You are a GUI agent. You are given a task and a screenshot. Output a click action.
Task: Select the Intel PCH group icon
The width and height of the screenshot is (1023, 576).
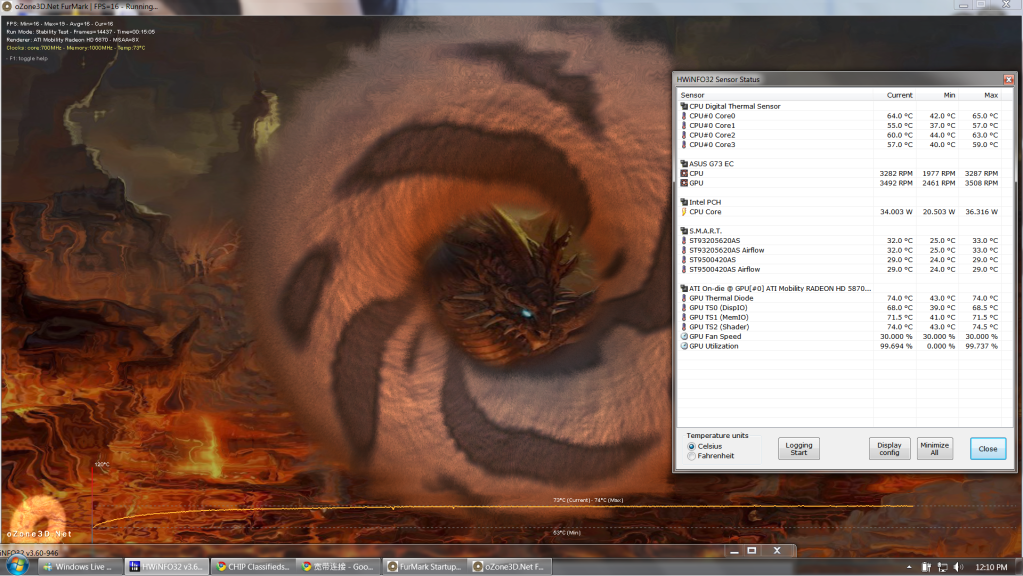pyautogui.click(x=684, y=202)
